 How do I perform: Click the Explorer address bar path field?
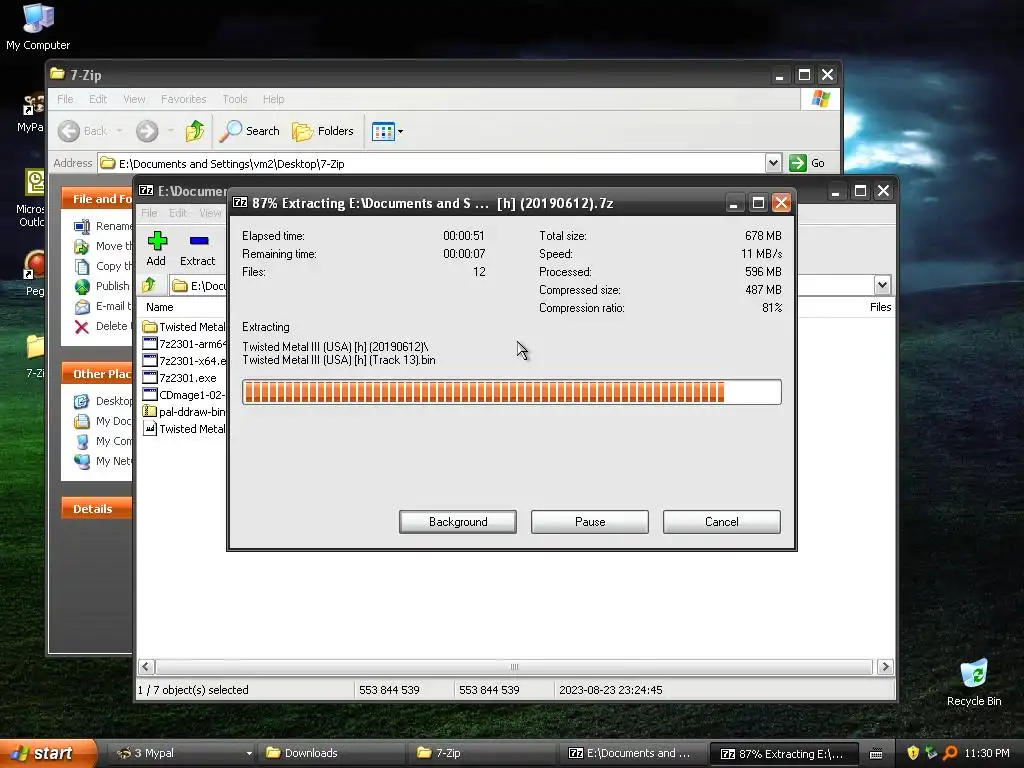432,163
